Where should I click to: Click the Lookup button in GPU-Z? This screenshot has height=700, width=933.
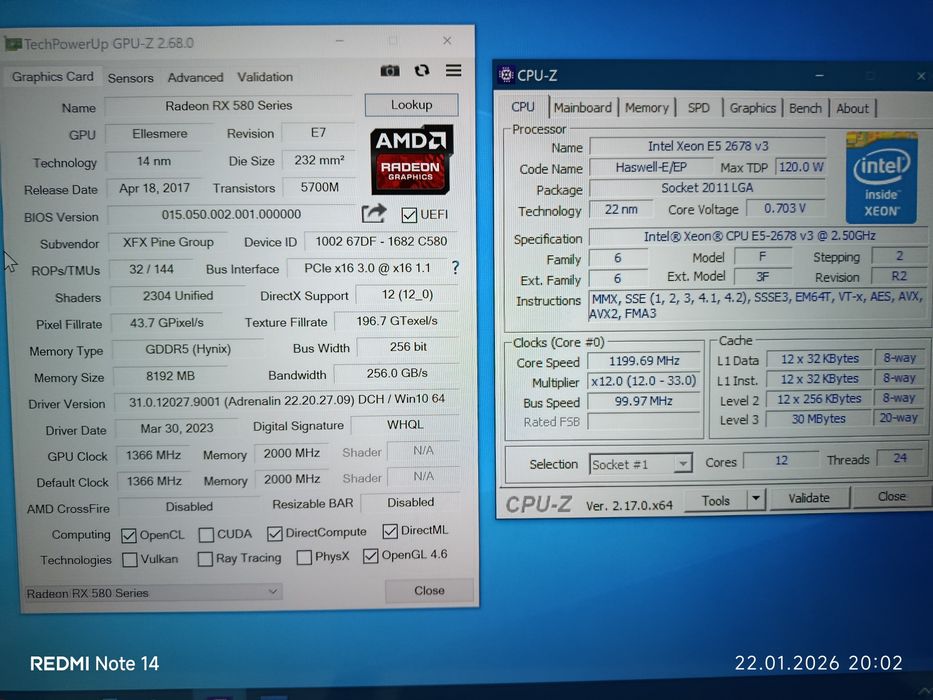(x=411, y=105)
